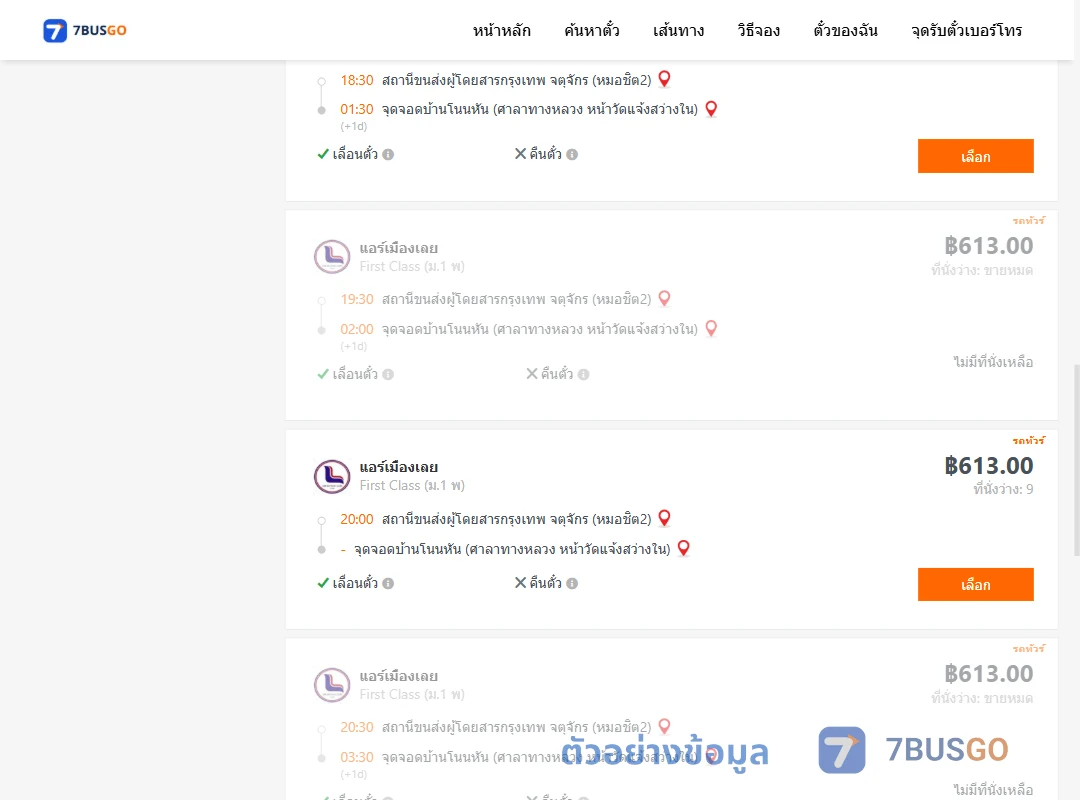This screenshot has height=800, width=1080.
Task: Open the จุดรับตั๋วเบอร์โทร menu item
Action: pyautogui.click(x=966, y=30)
